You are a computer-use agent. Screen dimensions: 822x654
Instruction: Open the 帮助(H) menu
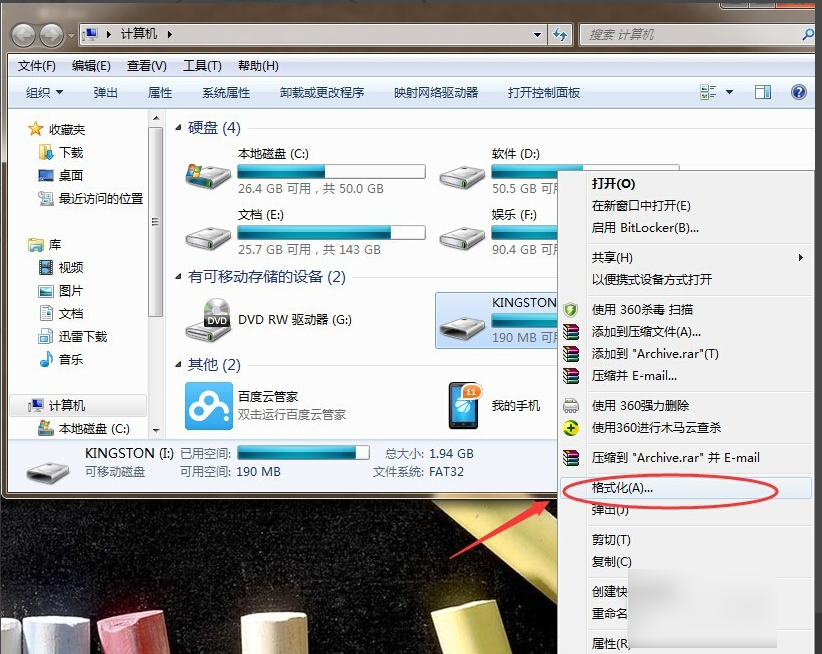point(258,66)
